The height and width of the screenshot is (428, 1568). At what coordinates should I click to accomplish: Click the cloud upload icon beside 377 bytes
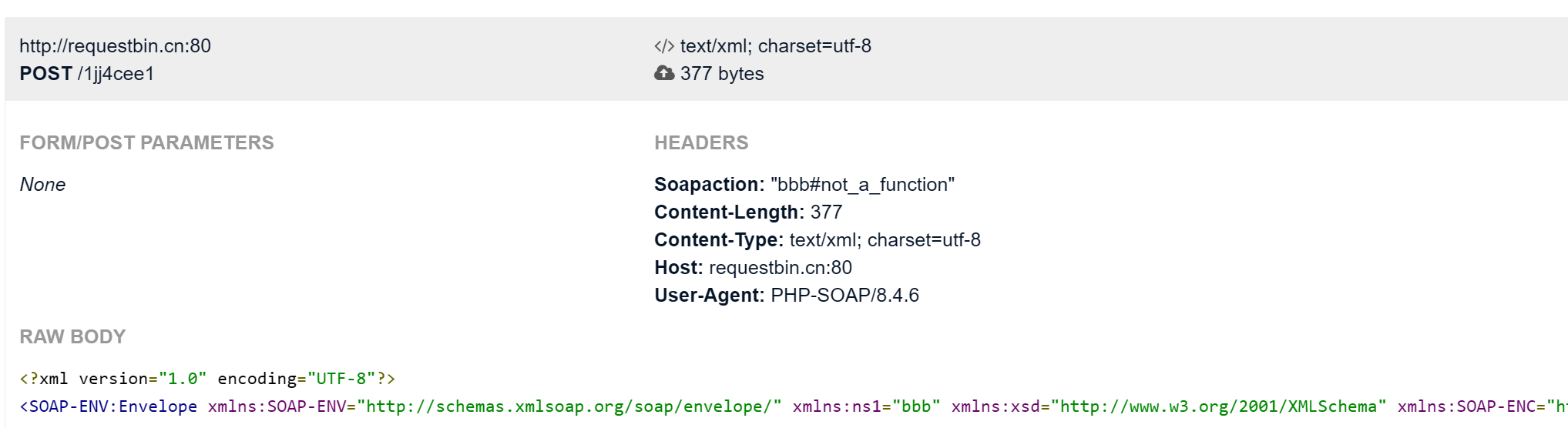(x=663, y=73)
